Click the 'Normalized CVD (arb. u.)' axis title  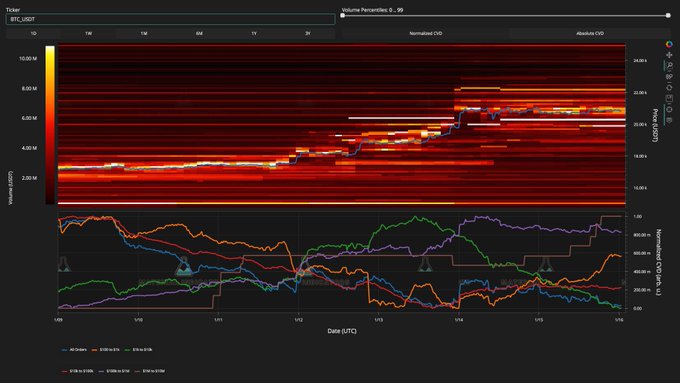coord(658,262)
